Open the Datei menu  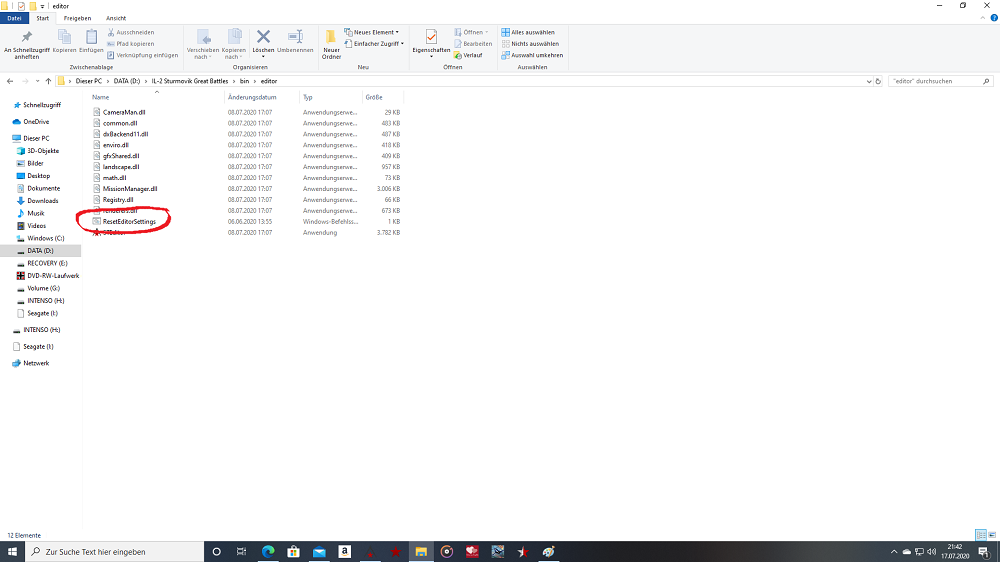pyautogui.click(x=15, y=18)
